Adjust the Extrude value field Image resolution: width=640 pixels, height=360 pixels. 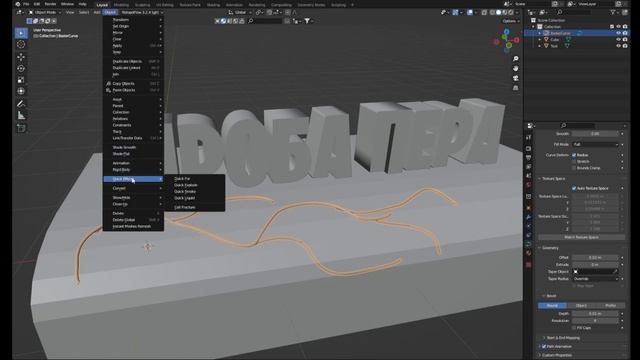(596, 265)
